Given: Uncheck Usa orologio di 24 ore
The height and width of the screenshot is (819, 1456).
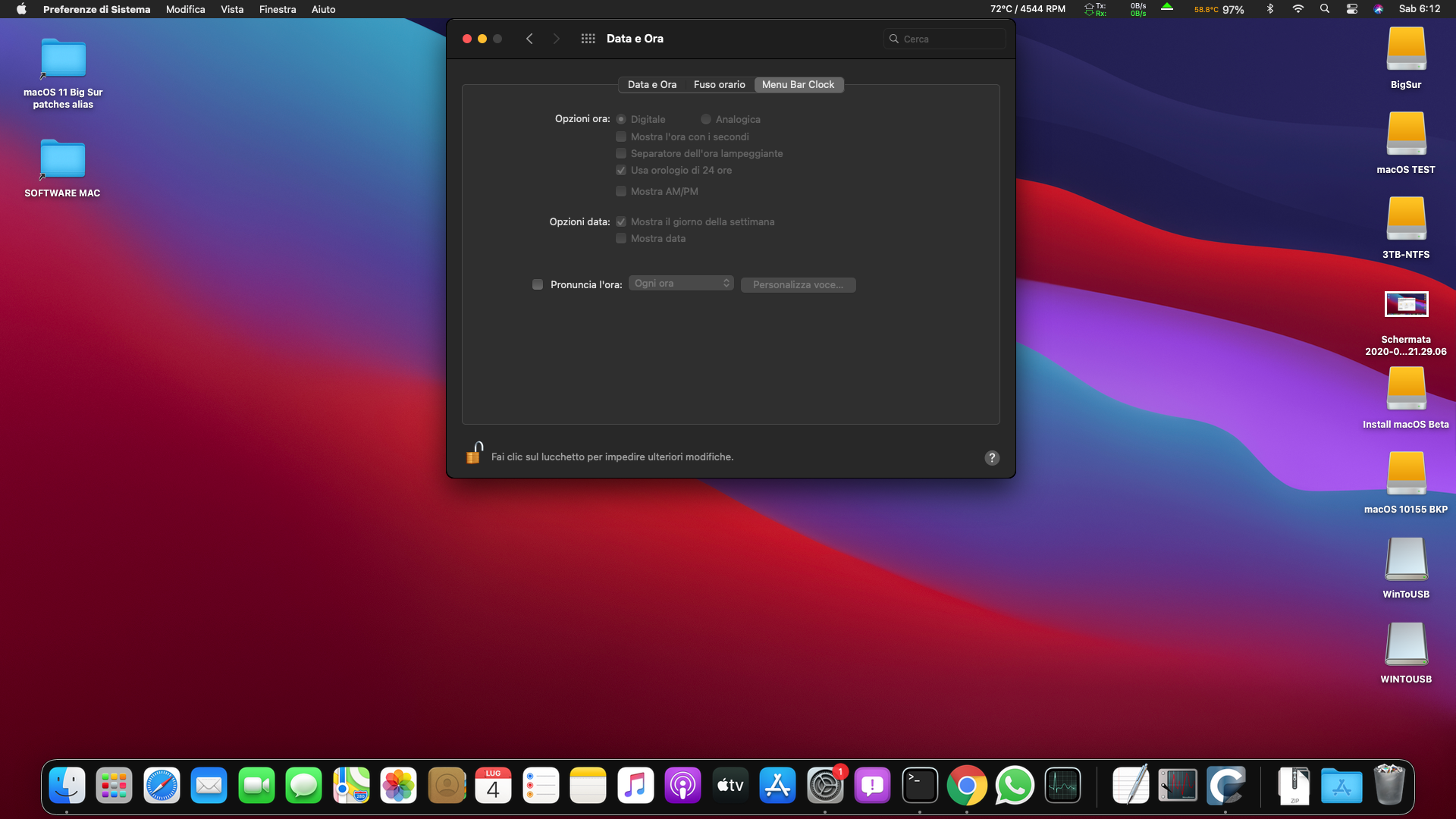Looking at the screenshot, I should pos(621,170).
